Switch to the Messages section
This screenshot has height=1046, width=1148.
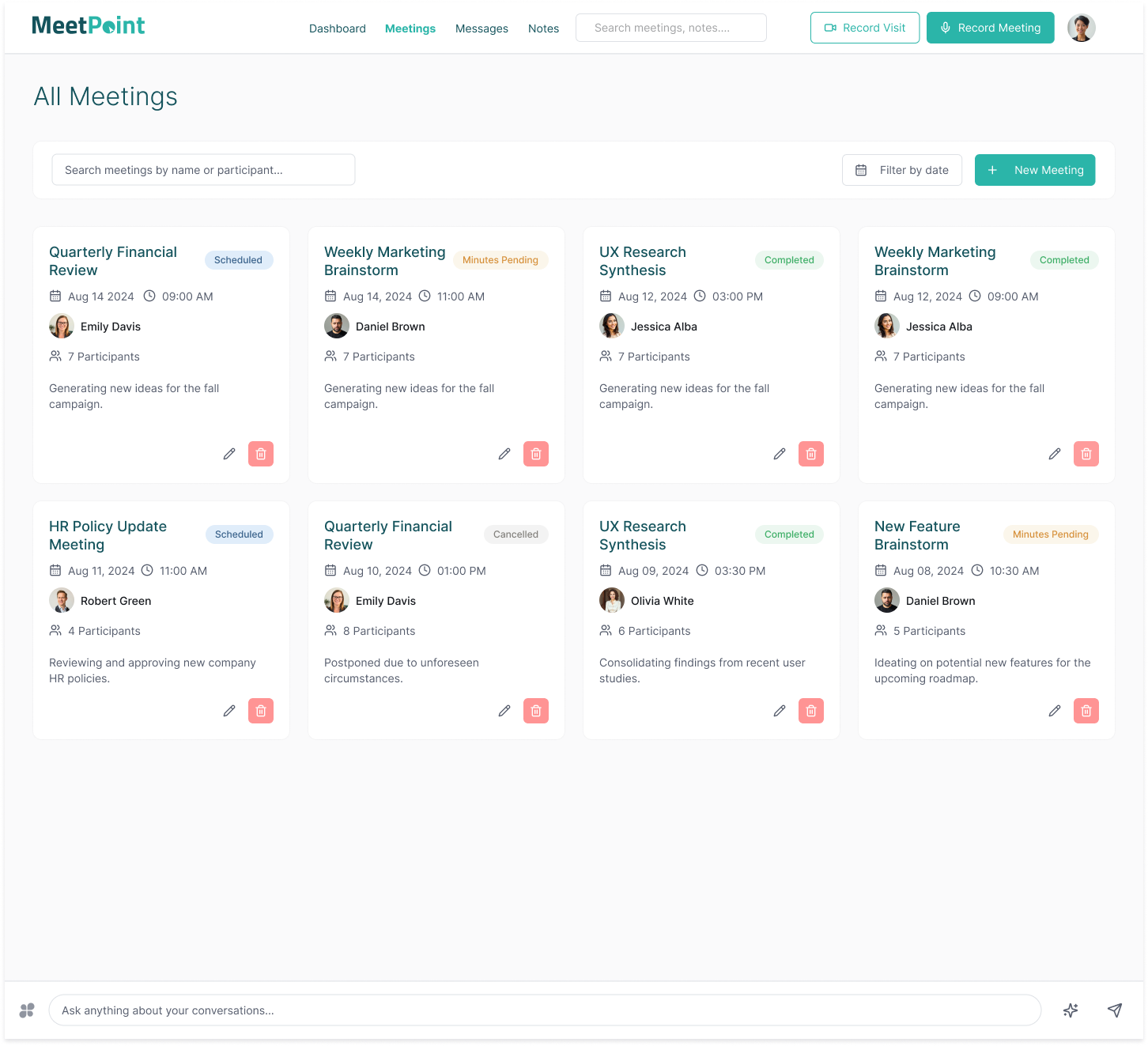(x=481, y=28)
